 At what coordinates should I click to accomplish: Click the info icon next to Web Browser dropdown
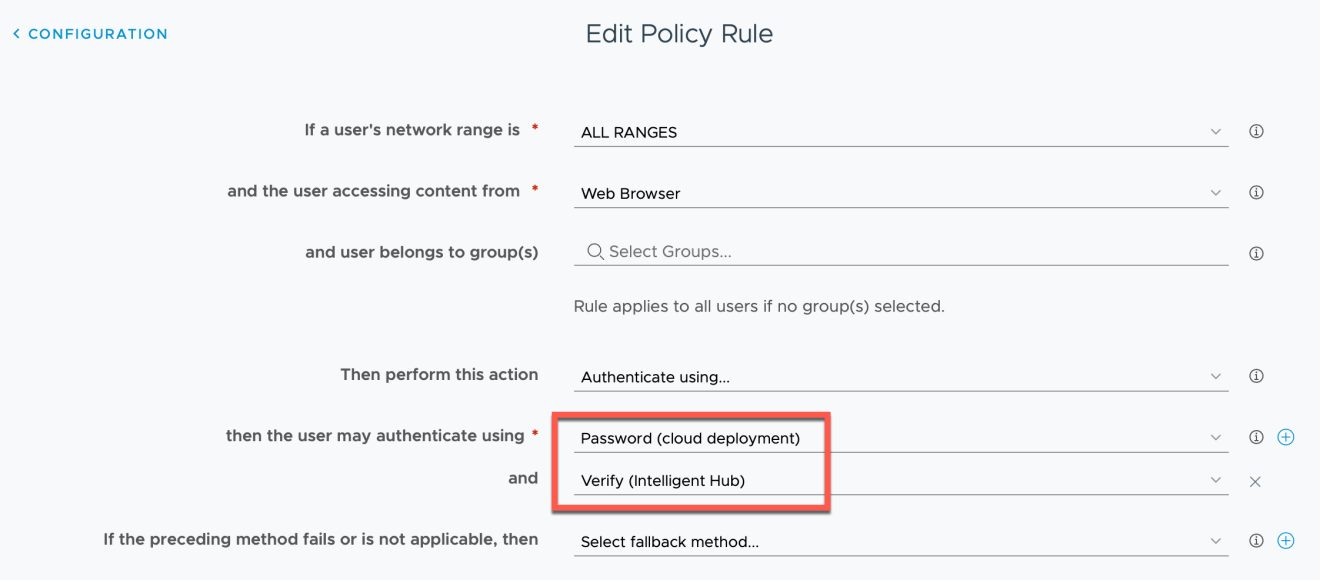pos(1256,192)
